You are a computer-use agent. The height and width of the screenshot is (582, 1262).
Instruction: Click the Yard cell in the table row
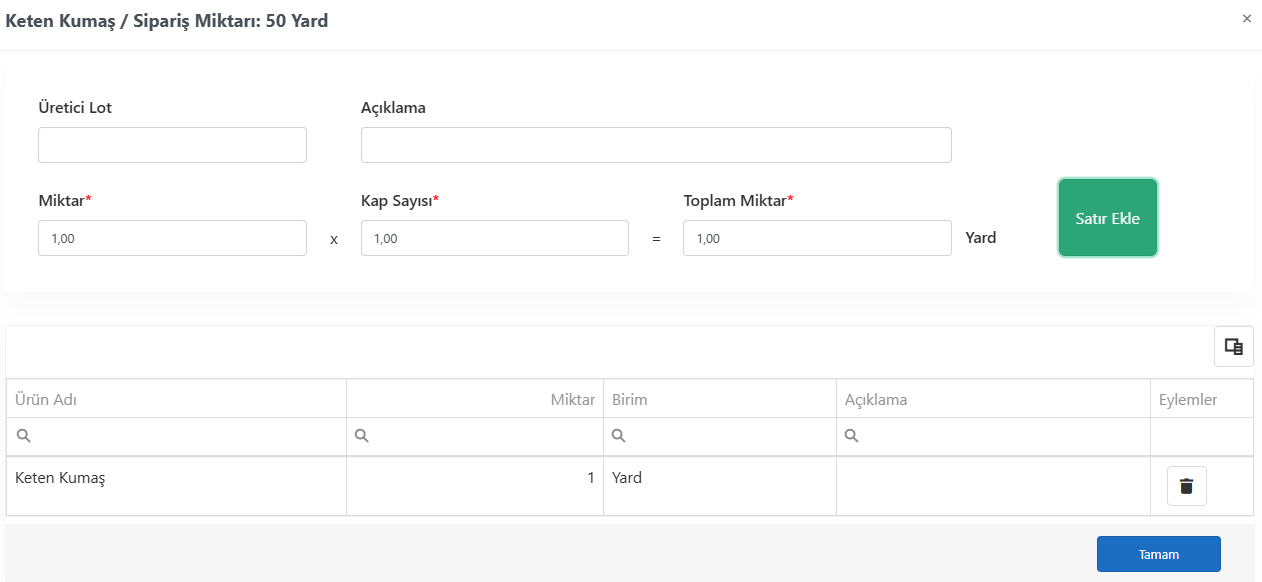pos(720,487)
